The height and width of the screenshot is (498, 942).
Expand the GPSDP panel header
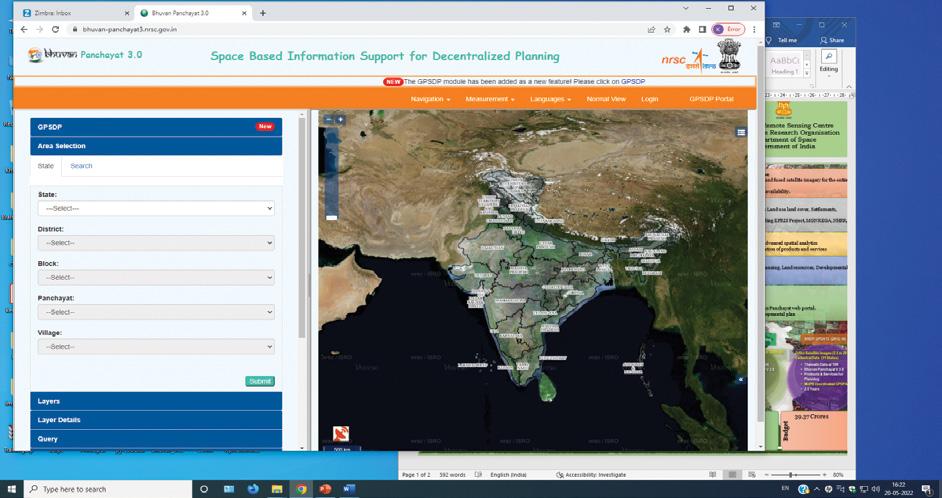tap(156, 127)
